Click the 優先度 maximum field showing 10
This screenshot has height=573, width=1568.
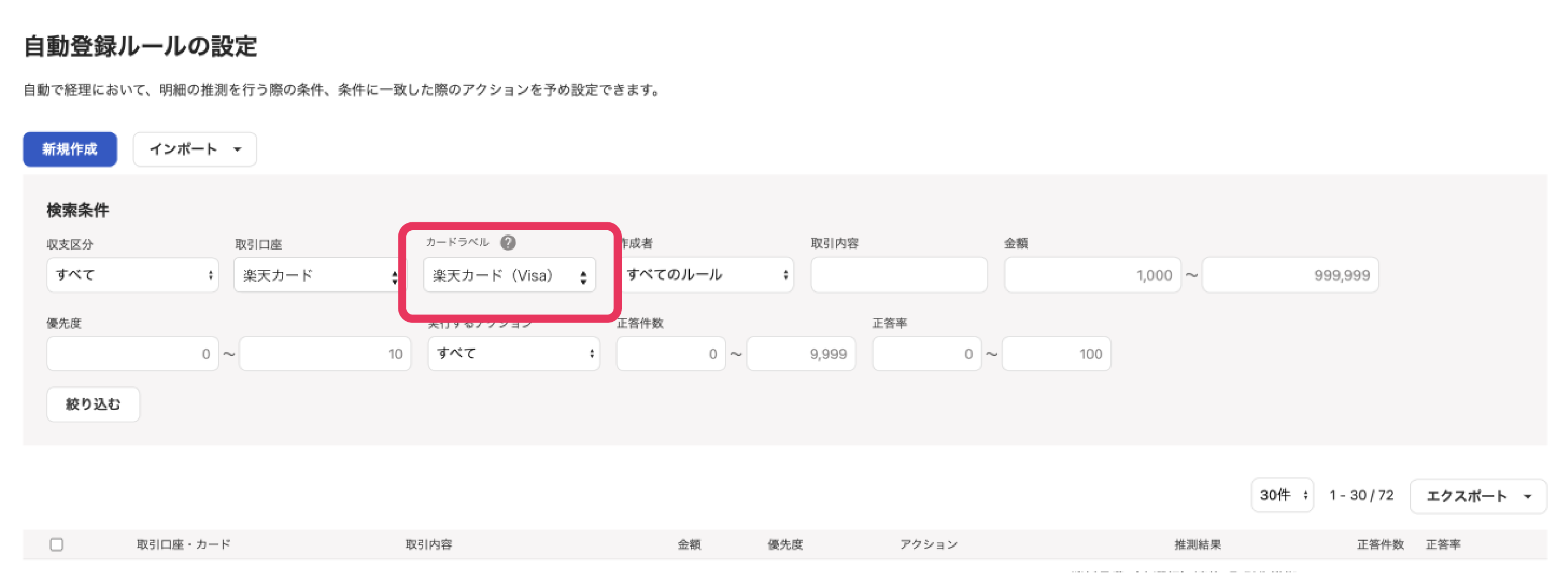[325, 354]
